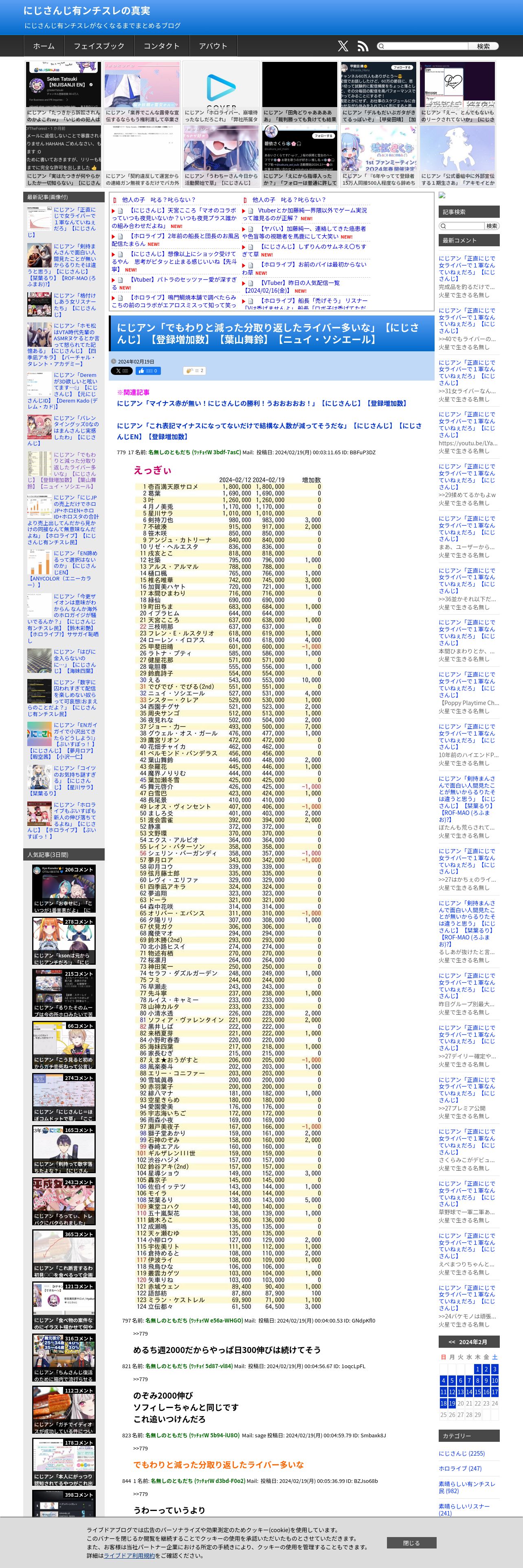Go to ホーム in navigation bar

point(44,46)
